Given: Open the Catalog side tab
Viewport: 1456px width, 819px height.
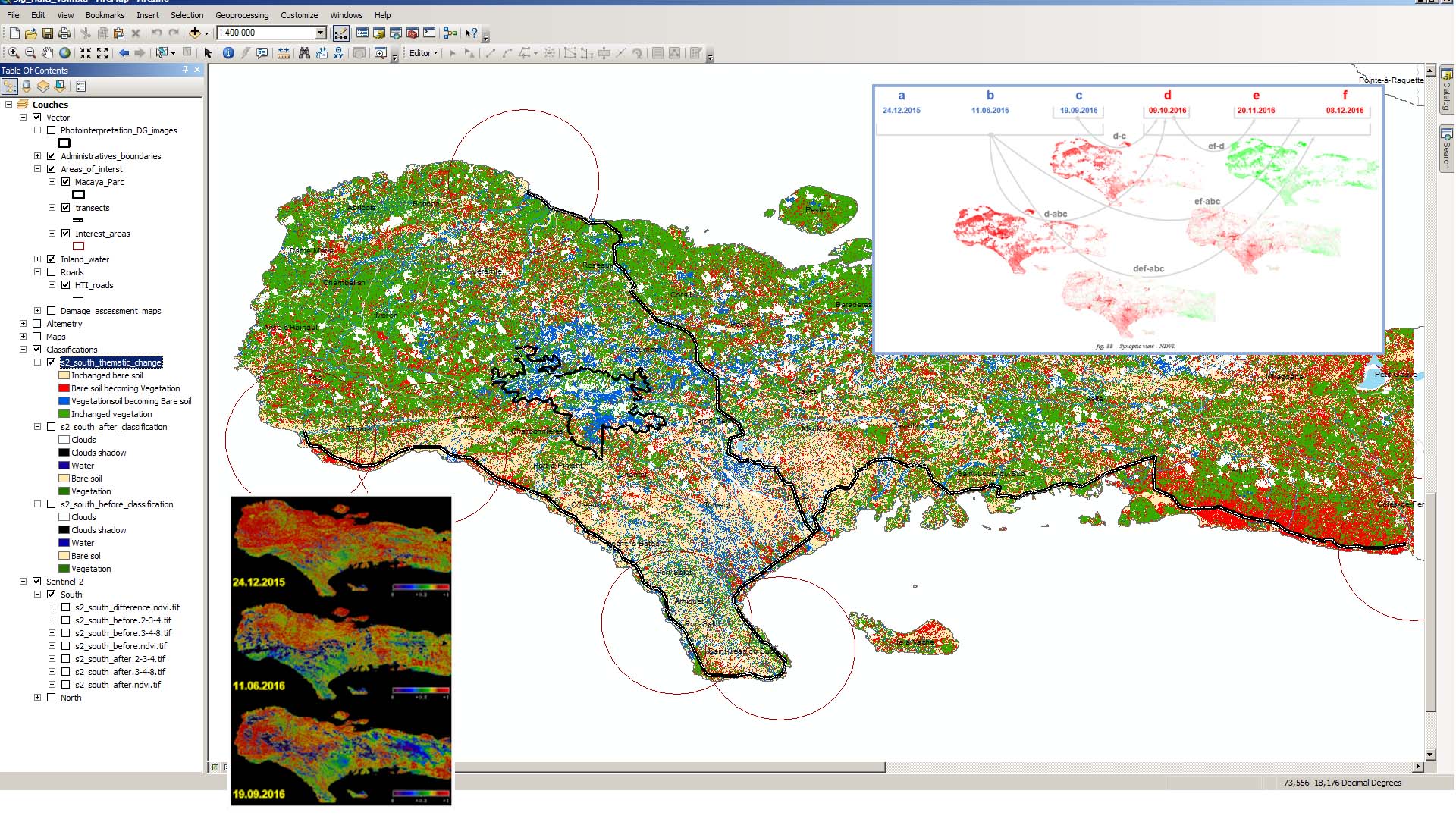Looking at the screenshot, I should click(x=1446, y=90).
